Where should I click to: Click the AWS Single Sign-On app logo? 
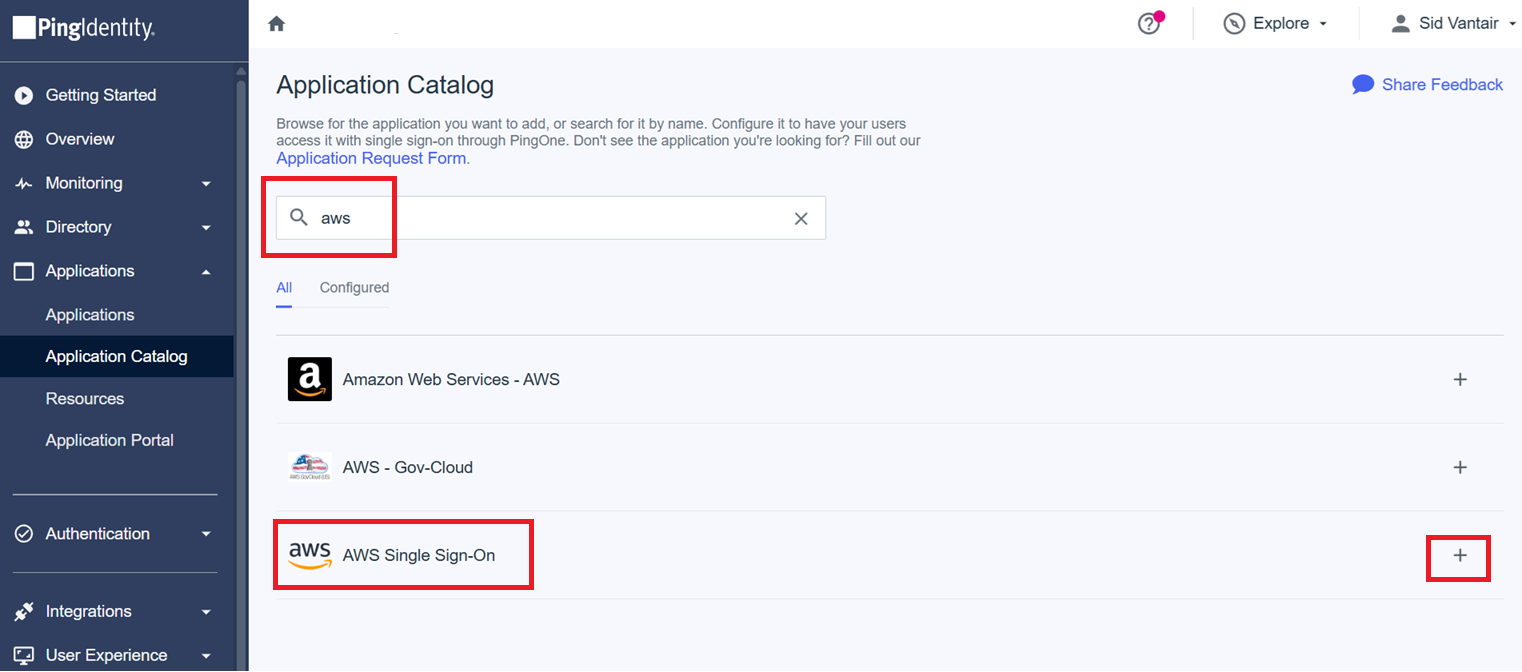pos(311,555)
